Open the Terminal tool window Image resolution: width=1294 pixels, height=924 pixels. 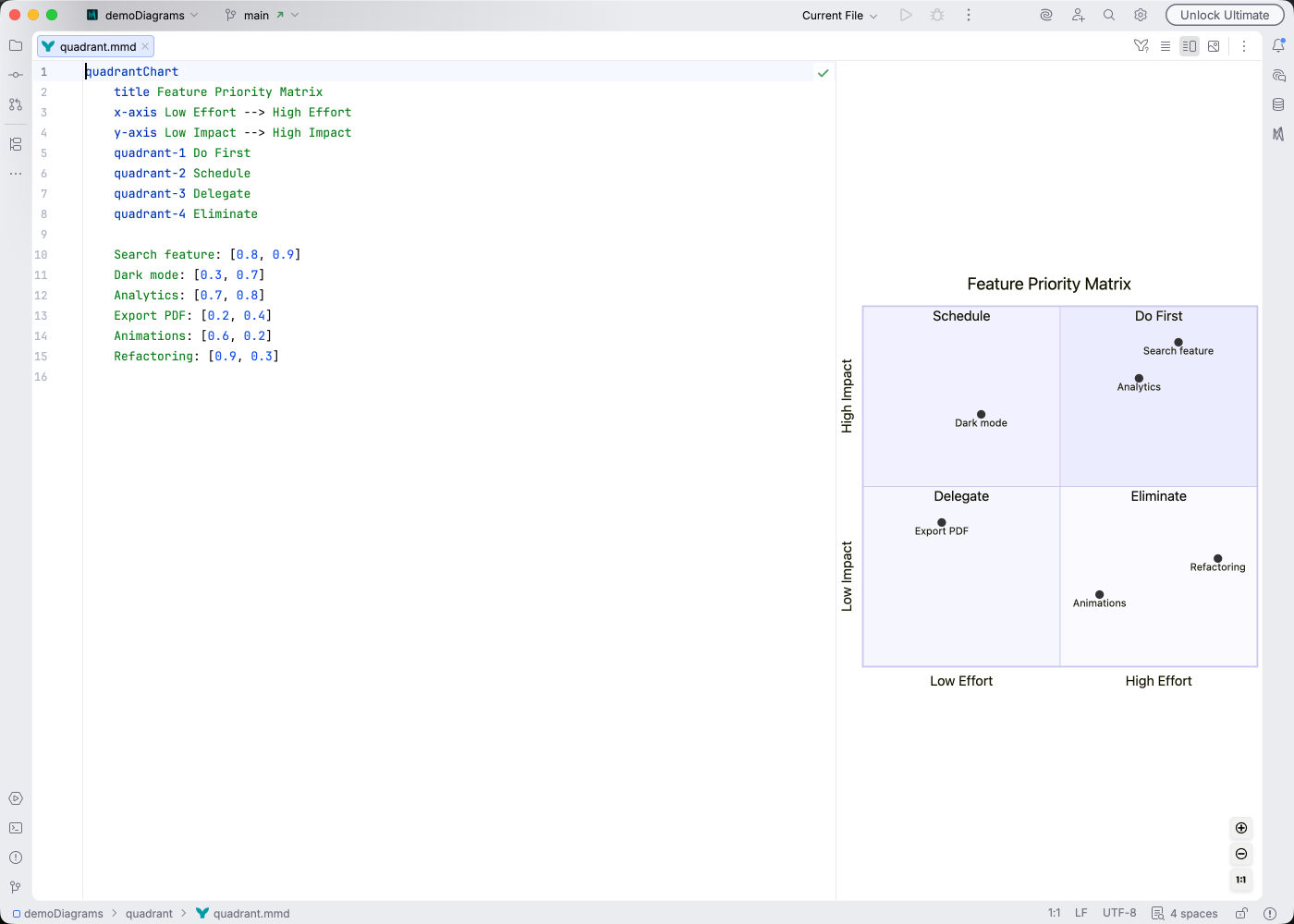coord(15,828)
